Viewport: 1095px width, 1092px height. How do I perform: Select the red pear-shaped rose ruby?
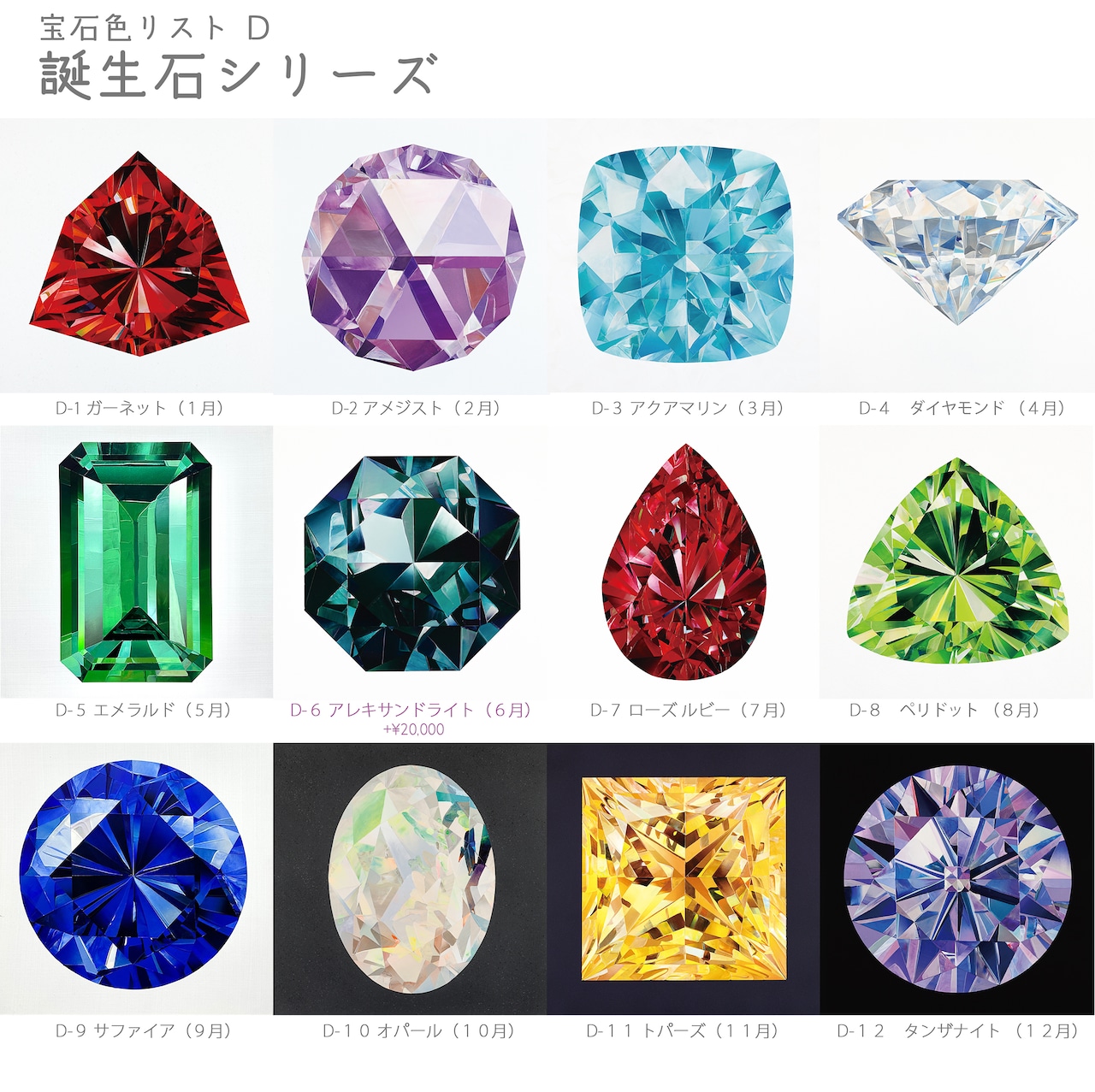pos(684,562)
